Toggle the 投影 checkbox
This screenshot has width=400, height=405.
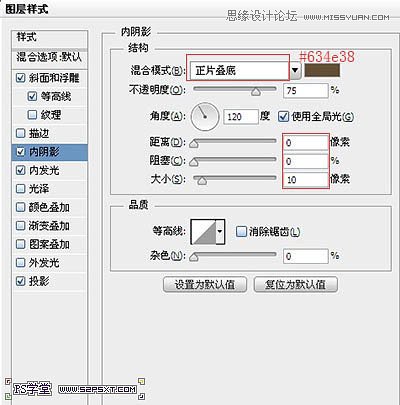[20, 281]
